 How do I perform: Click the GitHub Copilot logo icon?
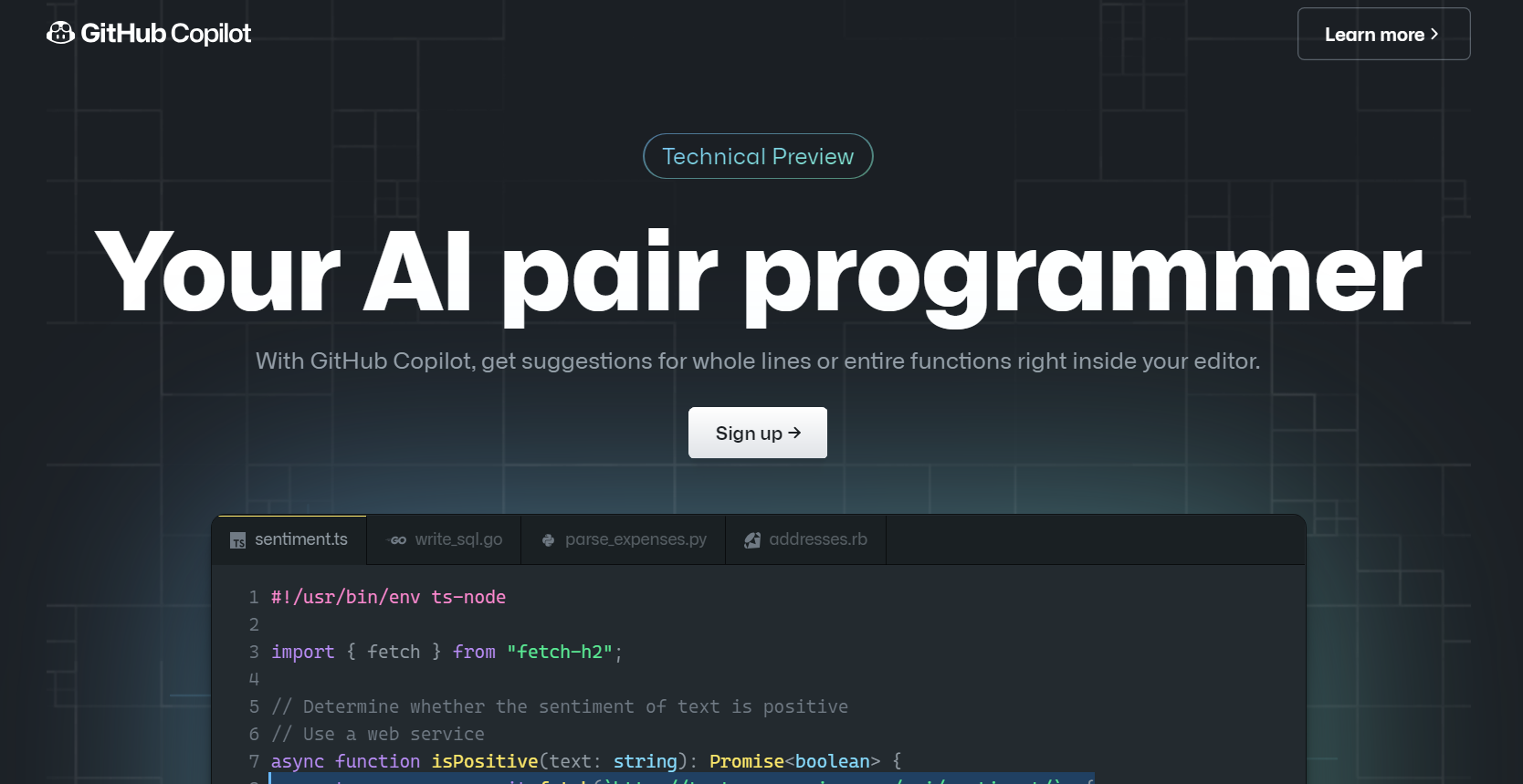click(x=60, y=34)
